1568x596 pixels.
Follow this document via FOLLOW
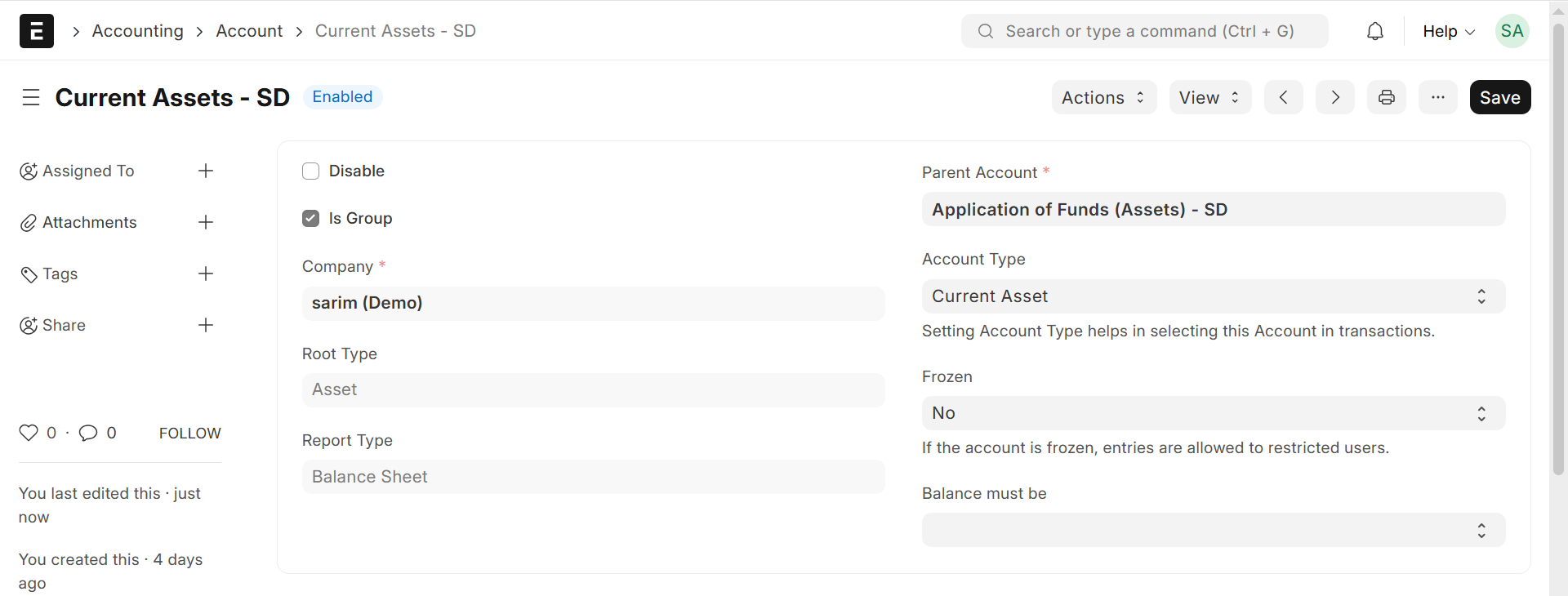point(189,433)
